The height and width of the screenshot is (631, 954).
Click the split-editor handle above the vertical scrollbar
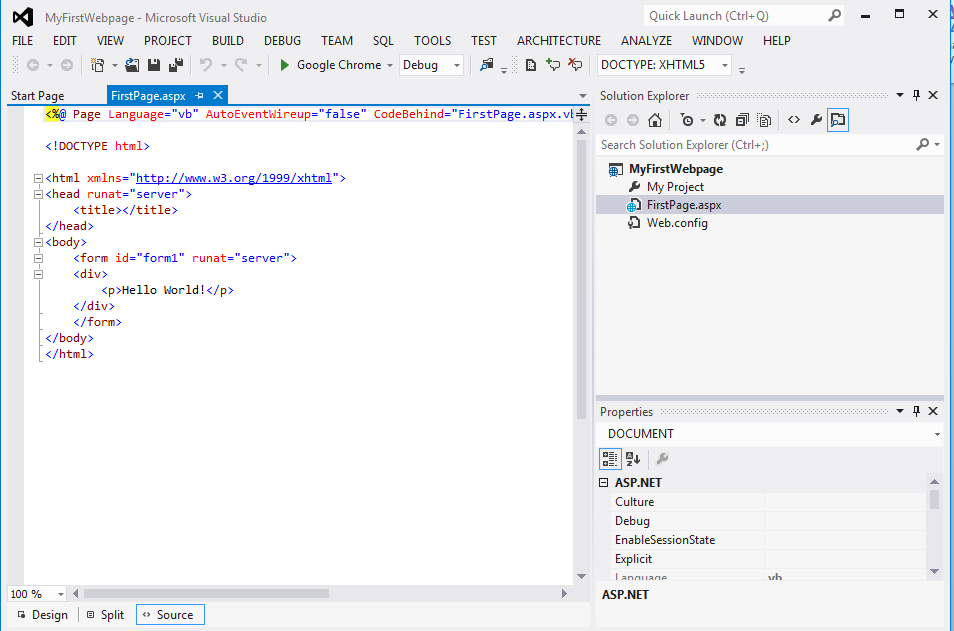click(582, 114)
